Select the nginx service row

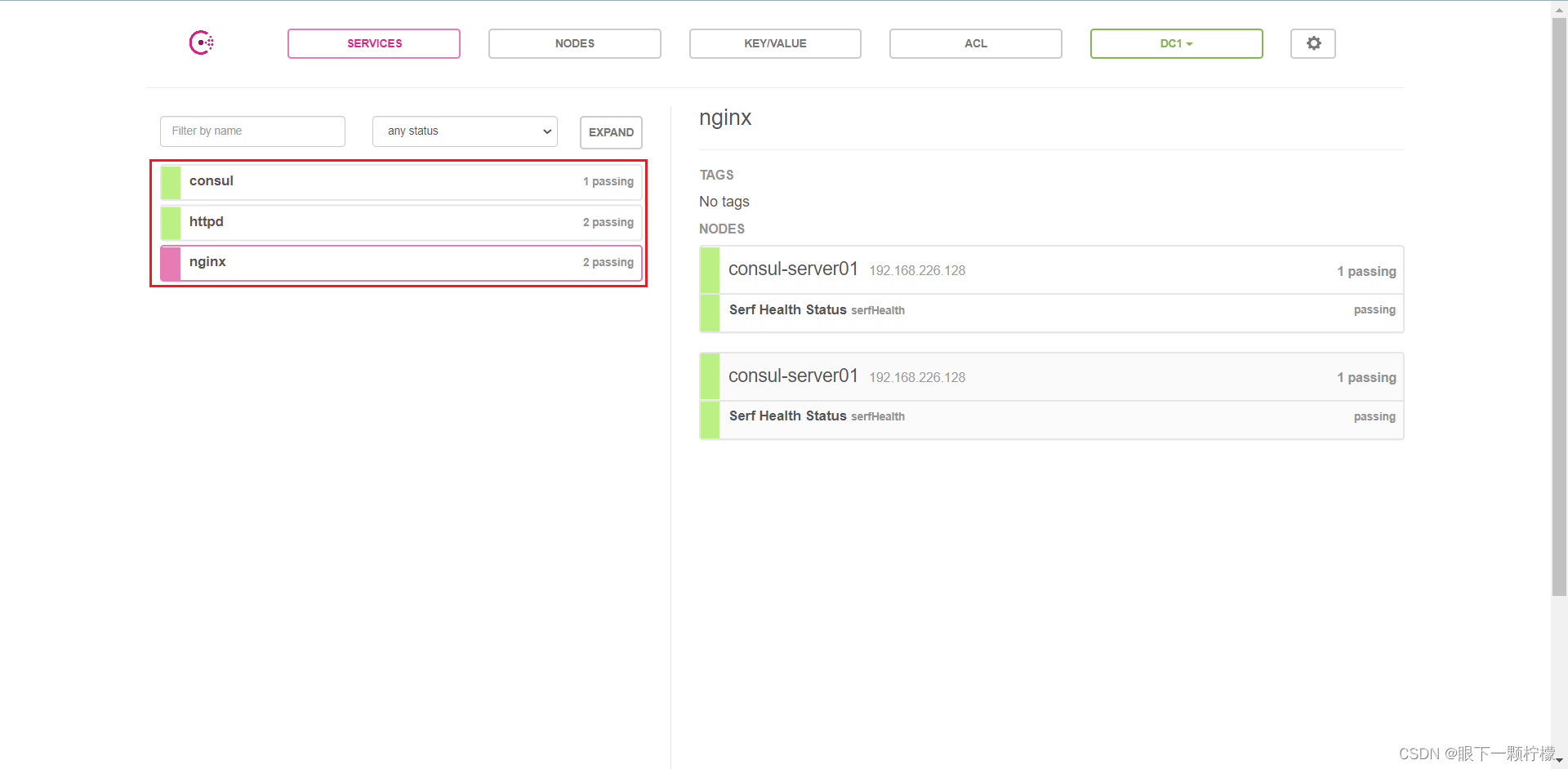[401, 263]
